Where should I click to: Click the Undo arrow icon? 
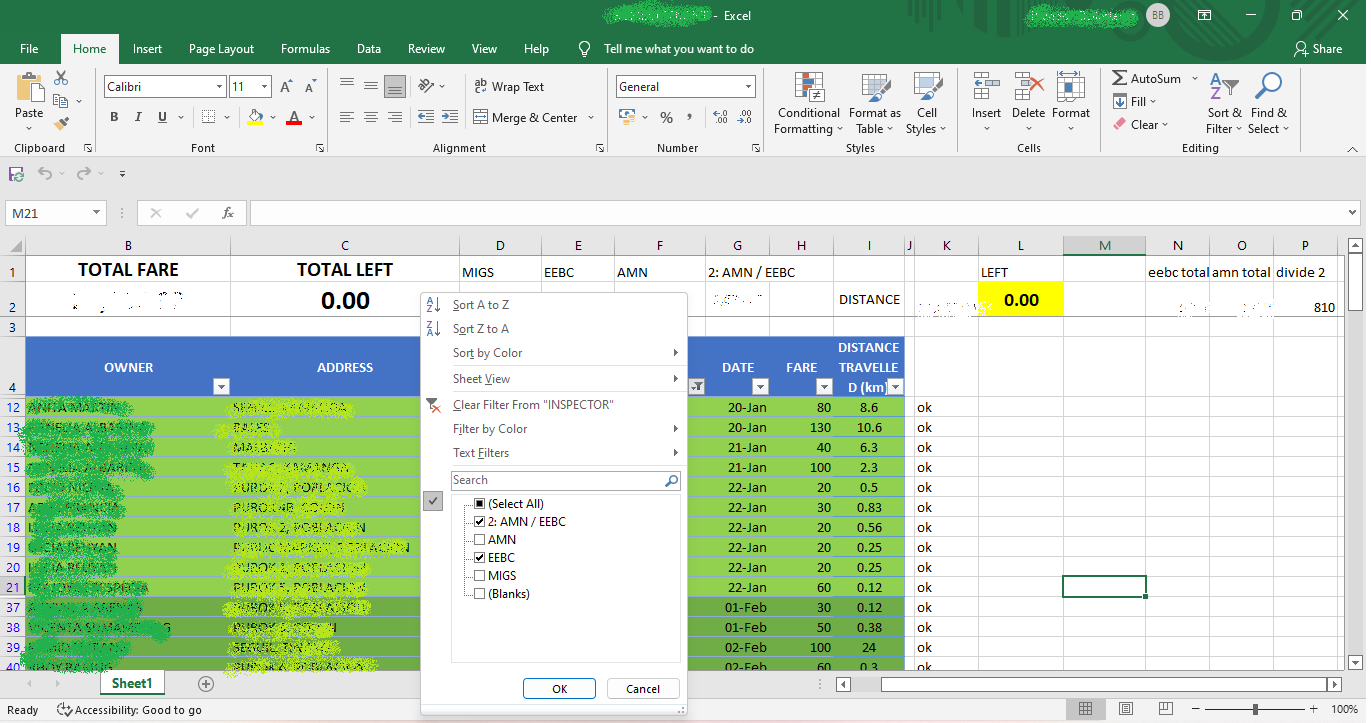point(45,174)
